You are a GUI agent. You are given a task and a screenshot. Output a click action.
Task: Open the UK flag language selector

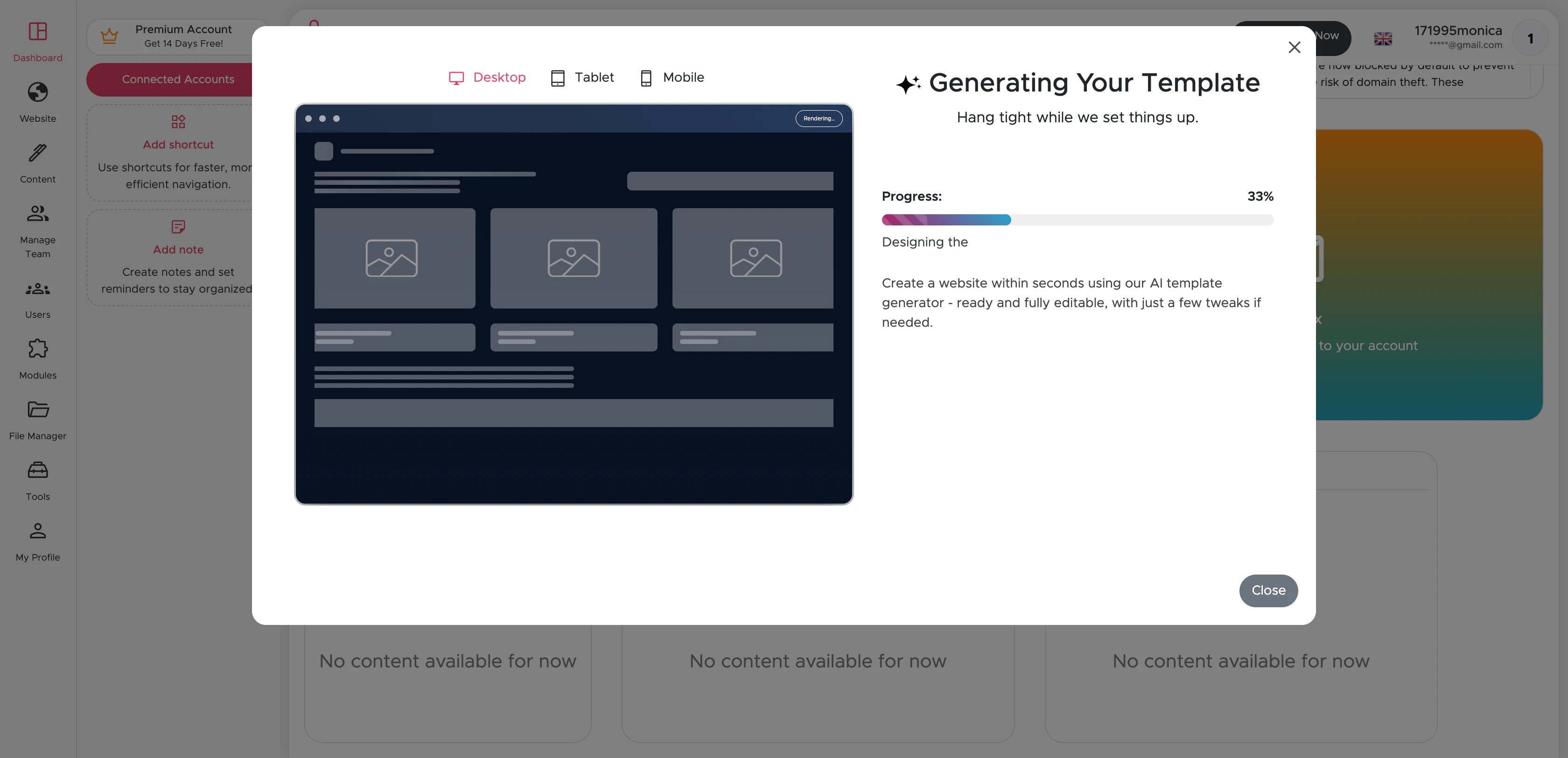[x=1382, y=38]
